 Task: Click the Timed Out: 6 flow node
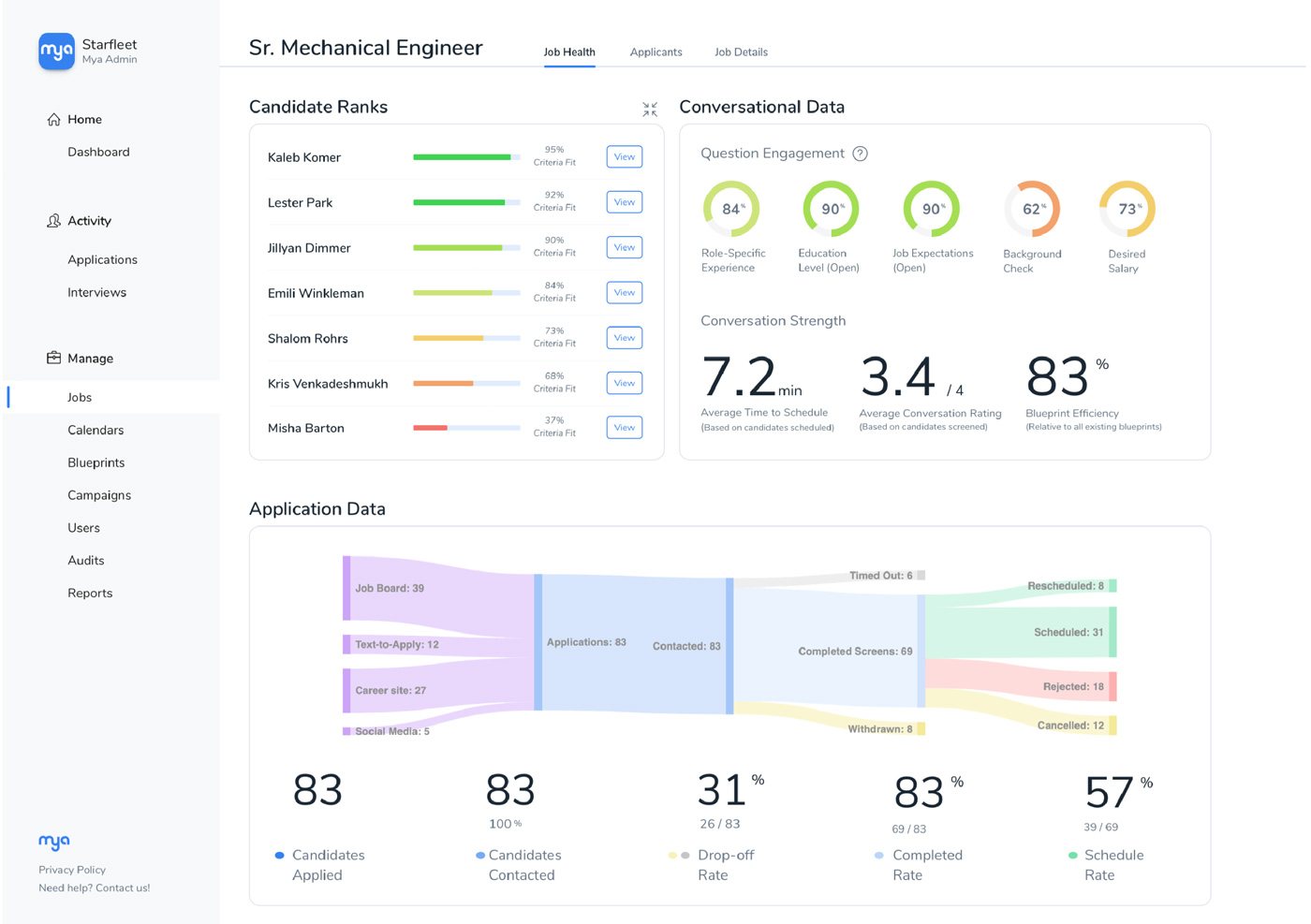coord(921,576)
